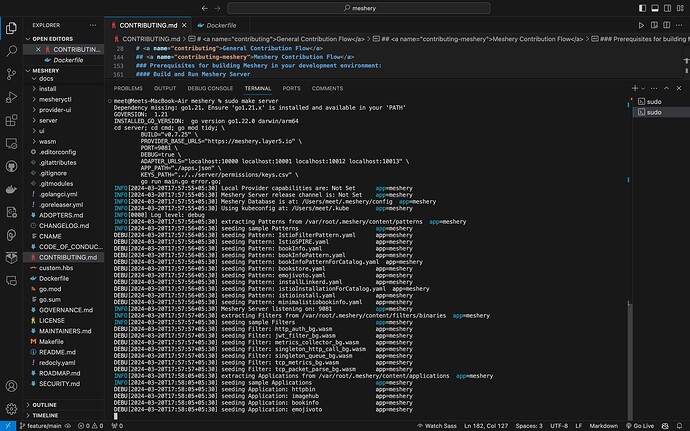Open the Explorer view in activity bar
Image resolution: width=690 pixels, height=431 pixels.
point(11,28)
